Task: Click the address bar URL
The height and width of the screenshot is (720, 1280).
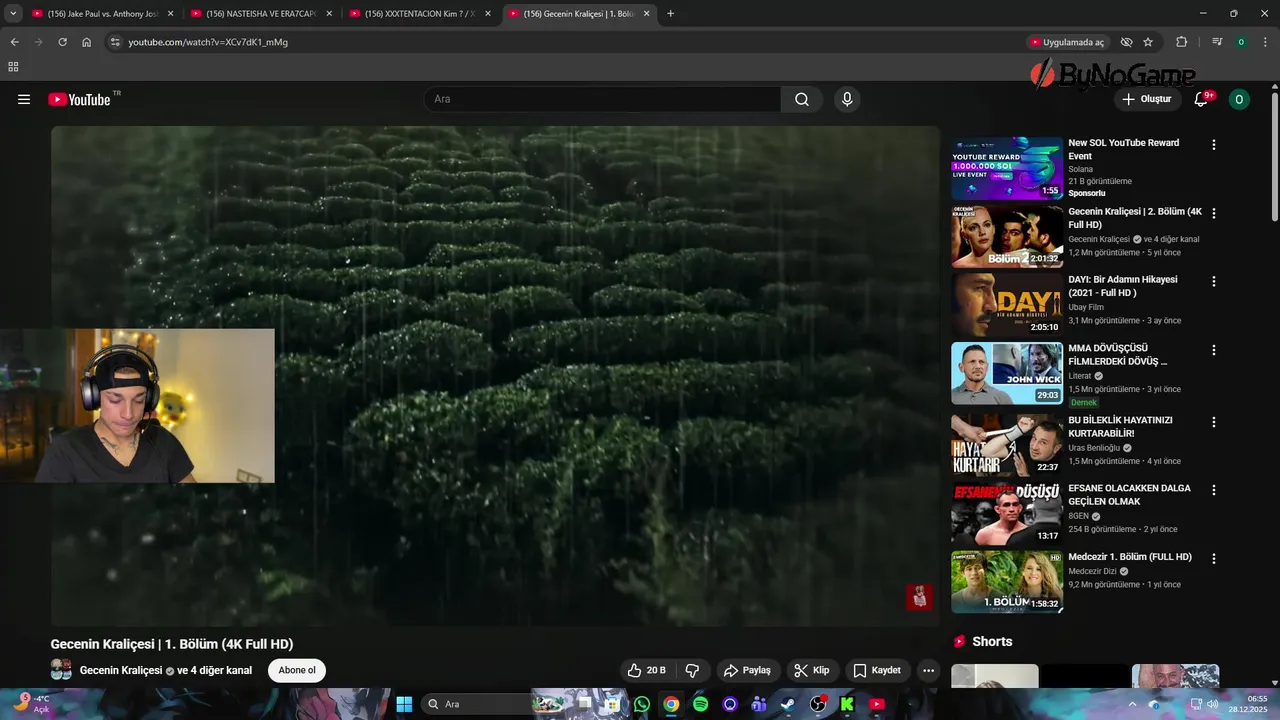Action: [208, 42]
